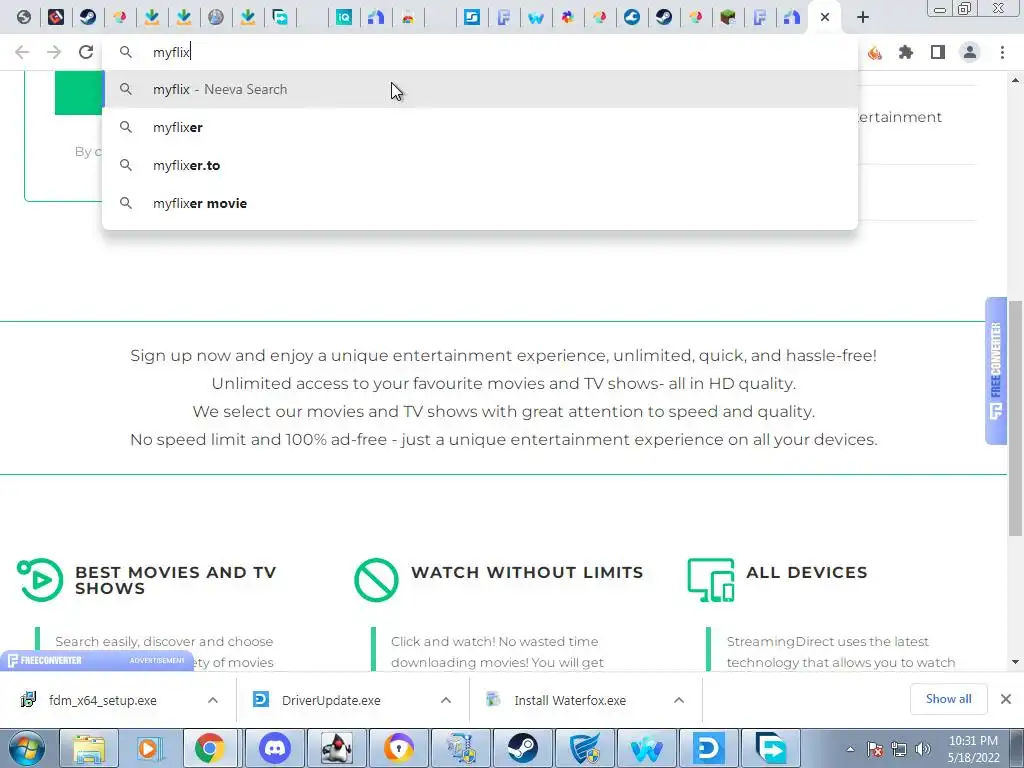Go forward with the toolbar arrow

coord(54,52)
